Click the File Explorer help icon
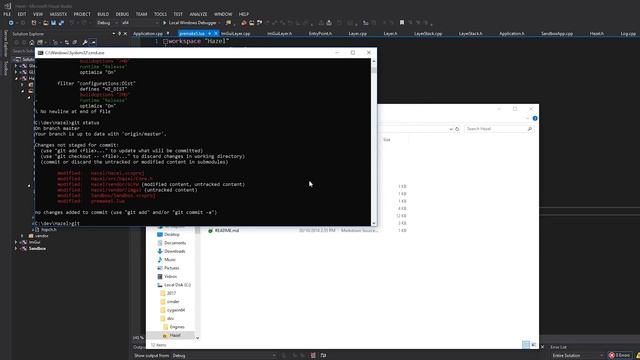This screenshot has width=640, height=360. coord(535,118)
